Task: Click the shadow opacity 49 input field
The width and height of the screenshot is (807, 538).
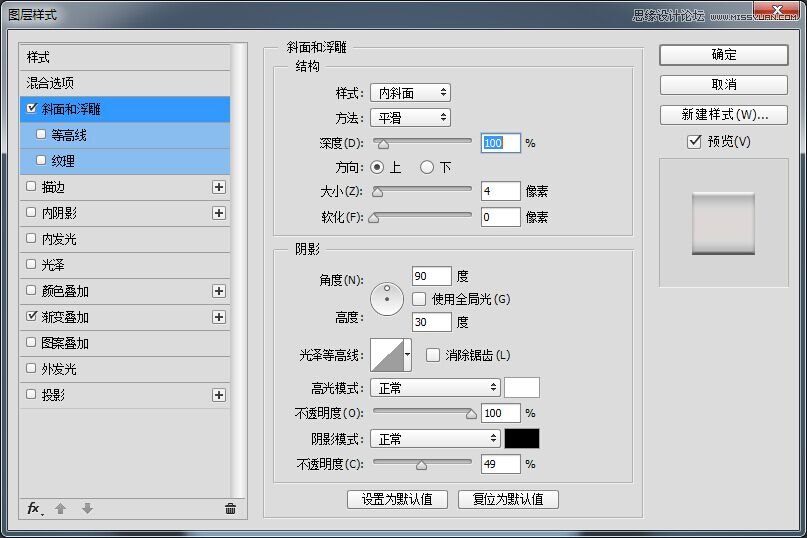Action: click(501, 464)
